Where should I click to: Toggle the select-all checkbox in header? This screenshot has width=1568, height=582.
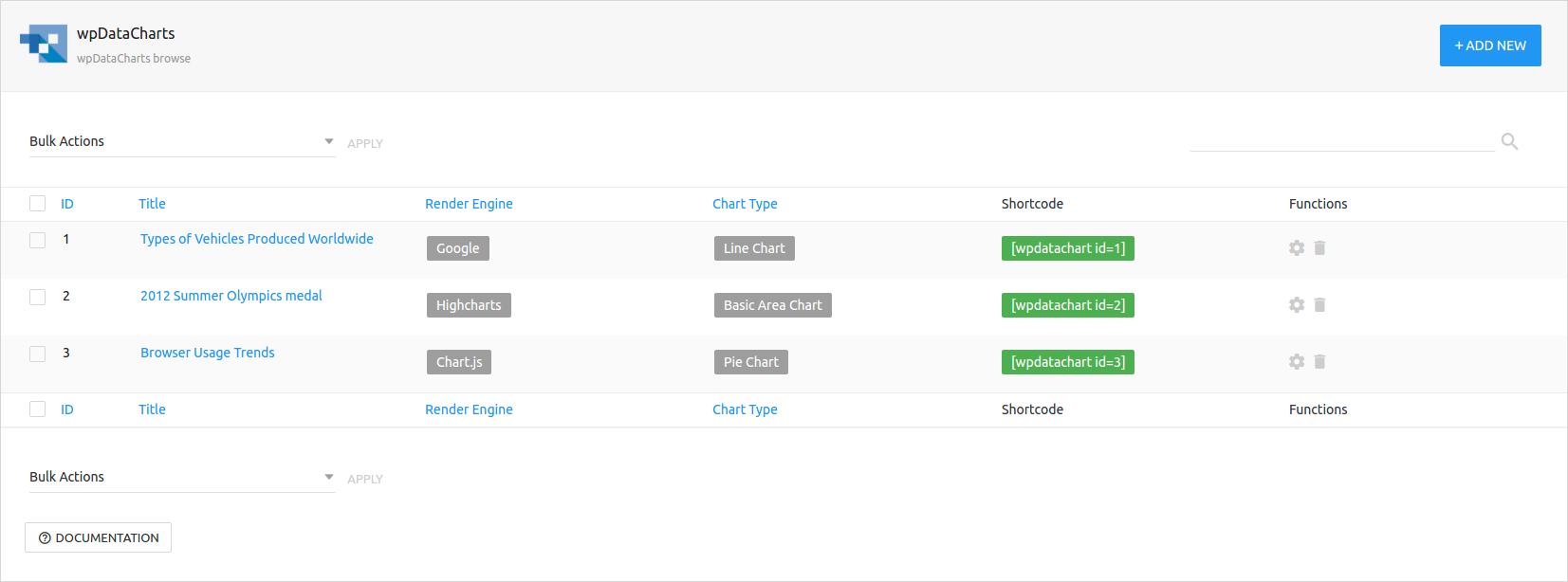pos(37,204)
